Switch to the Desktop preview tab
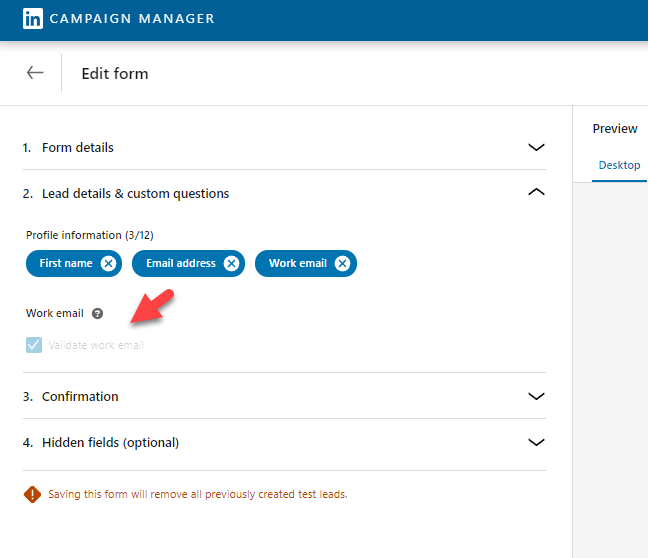 click(619, 165)
